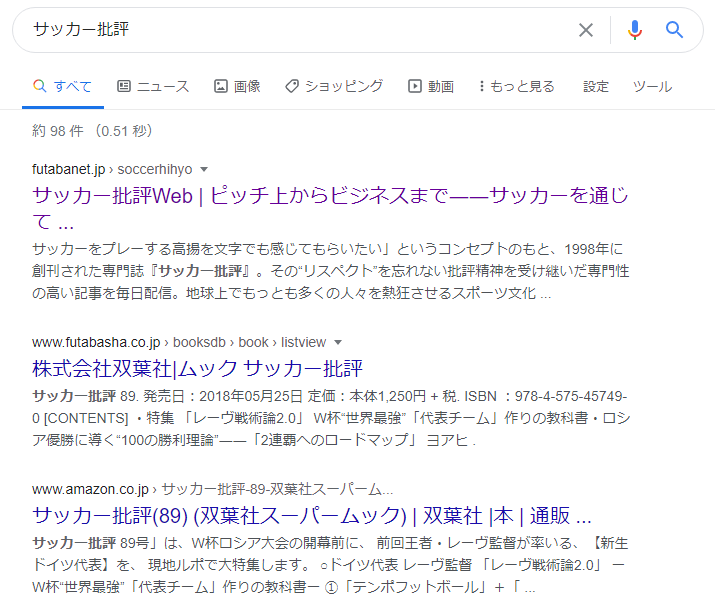The height and width of the screenshot is (602, 715).
Task: Expand the futabanet.jp result dropdown arrow
Action: (204, 170)
